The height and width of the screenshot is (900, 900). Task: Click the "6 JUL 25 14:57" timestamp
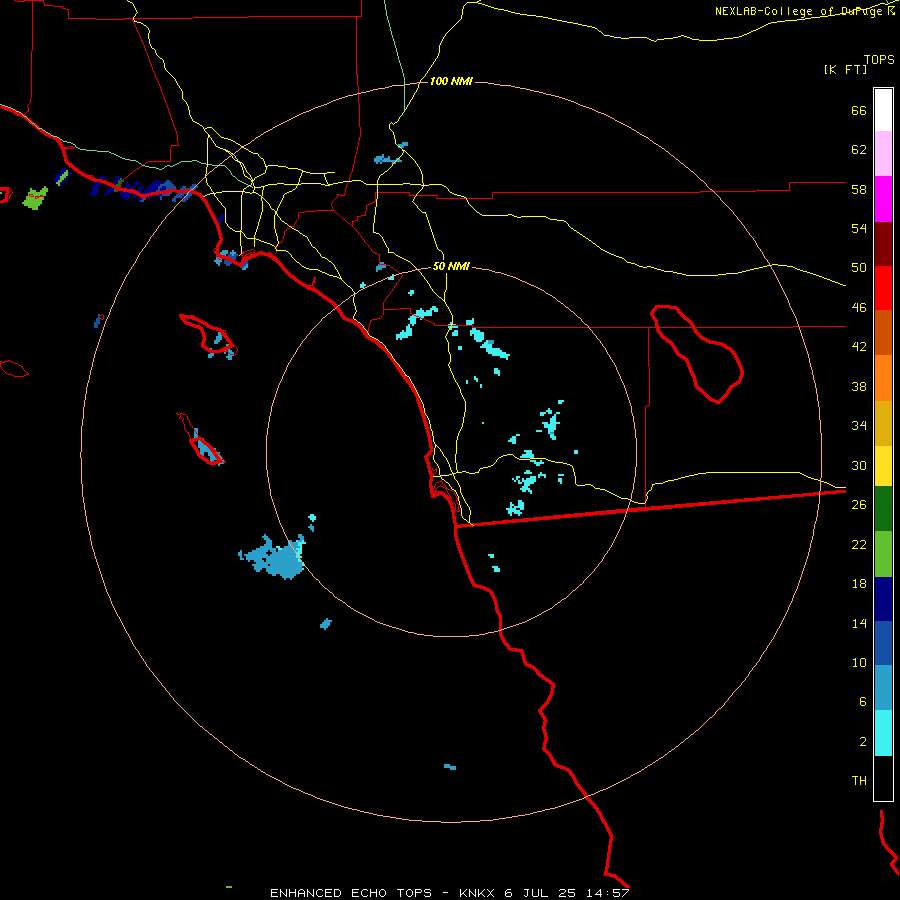[567, 893]
